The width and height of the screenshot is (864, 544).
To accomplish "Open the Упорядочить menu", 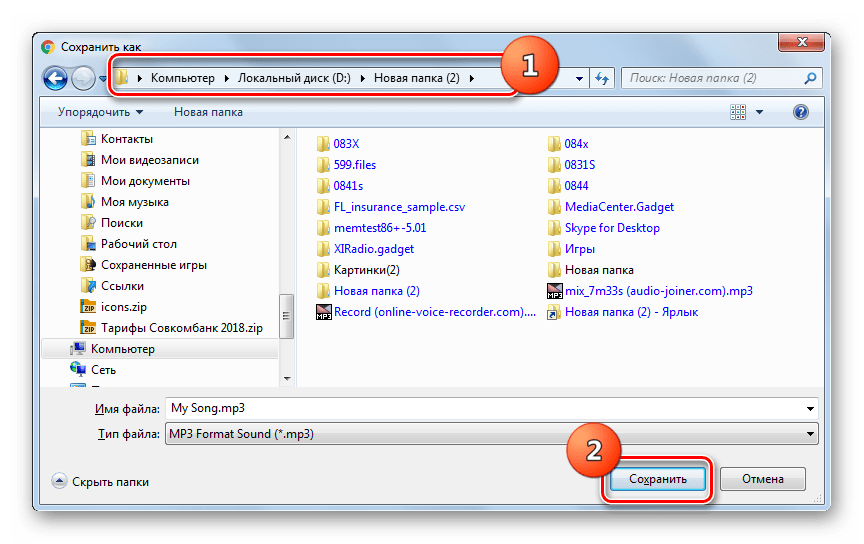I will [100, 112].
